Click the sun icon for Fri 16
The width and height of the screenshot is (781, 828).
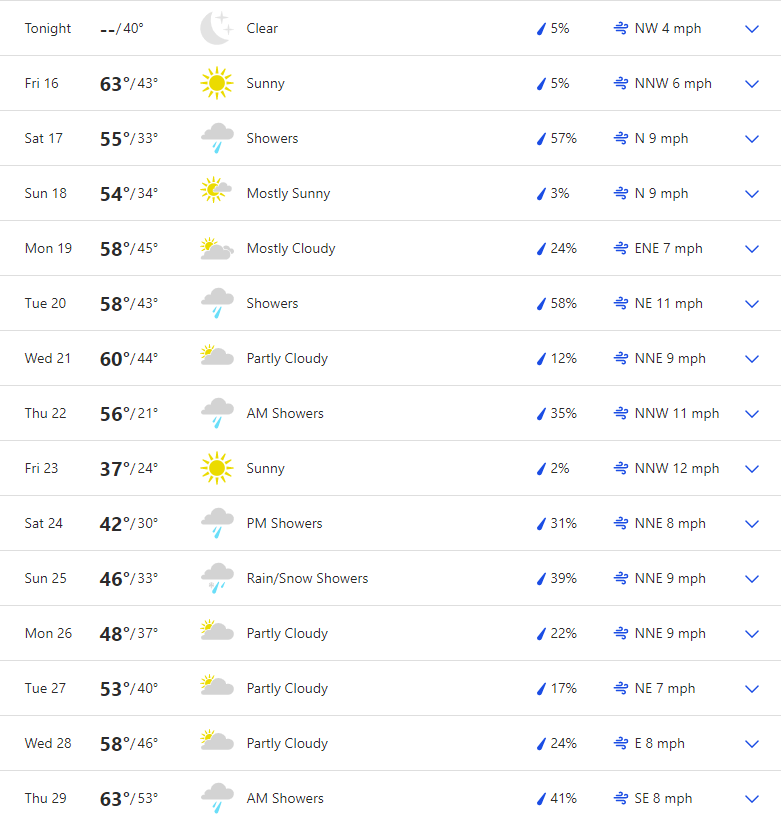(x=216, y=83)
